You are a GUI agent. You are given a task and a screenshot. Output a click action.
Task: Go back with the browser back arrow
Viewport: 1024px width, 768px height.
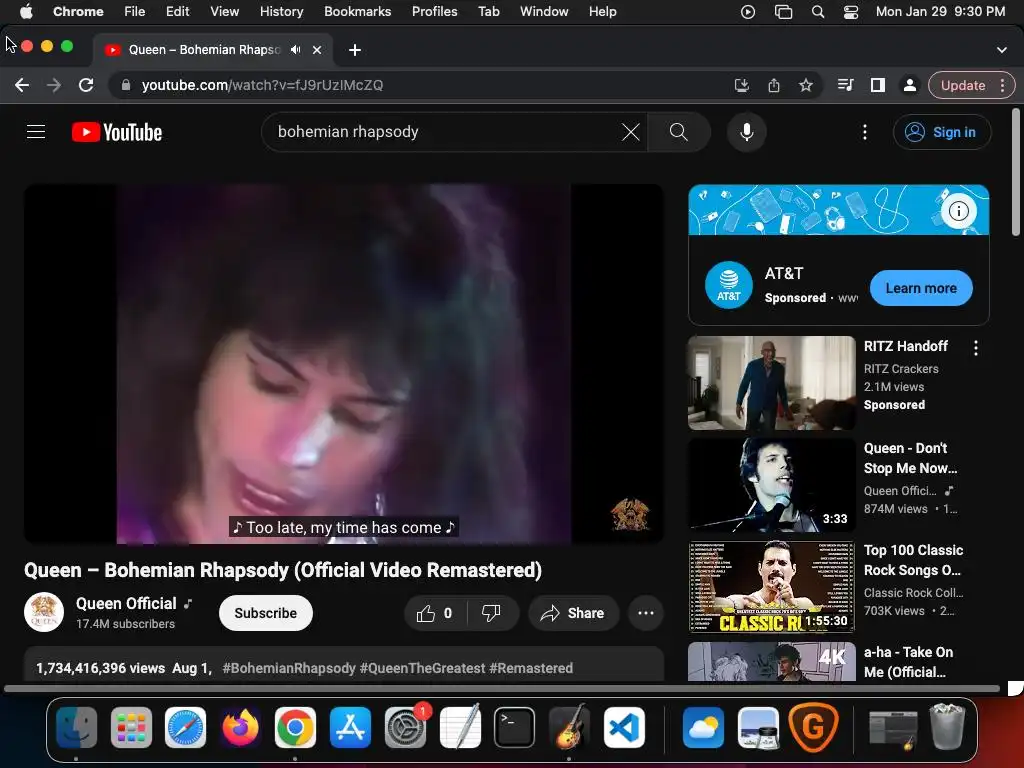[x=22, y=85]
